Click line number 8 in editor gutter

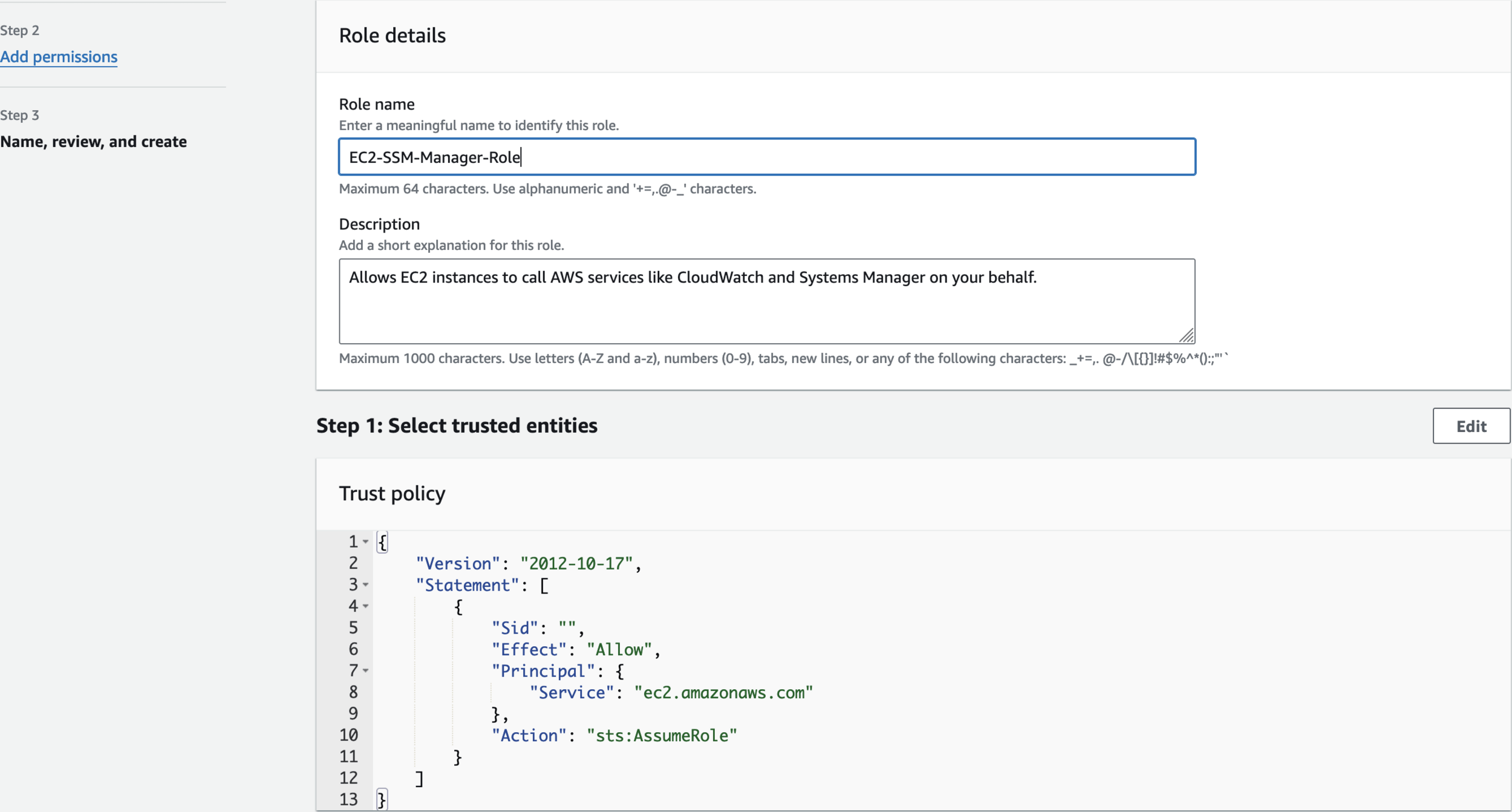click(353, 692)
